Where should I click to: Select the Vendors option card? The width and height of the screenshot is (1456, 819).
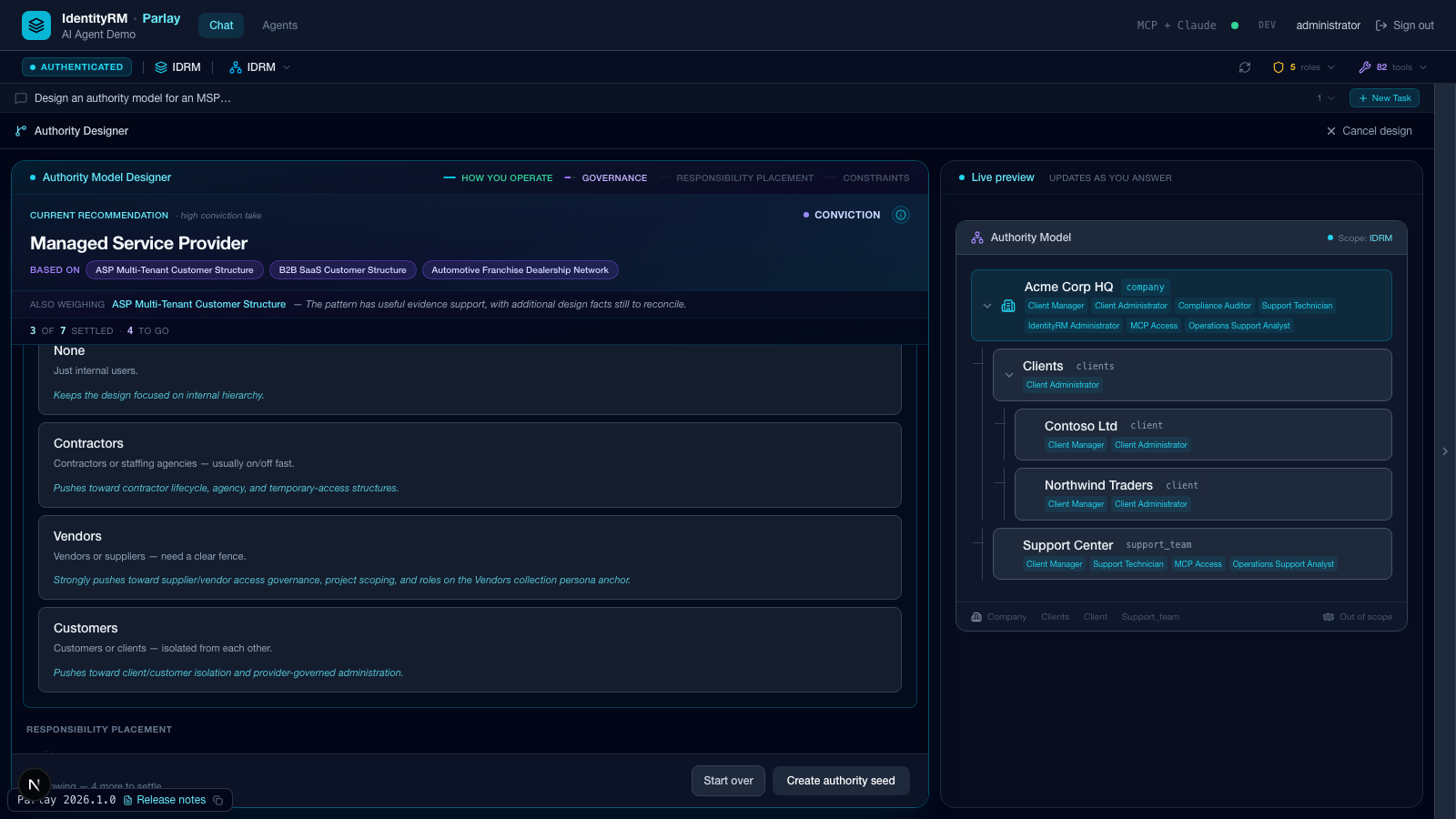pos(470,557)
